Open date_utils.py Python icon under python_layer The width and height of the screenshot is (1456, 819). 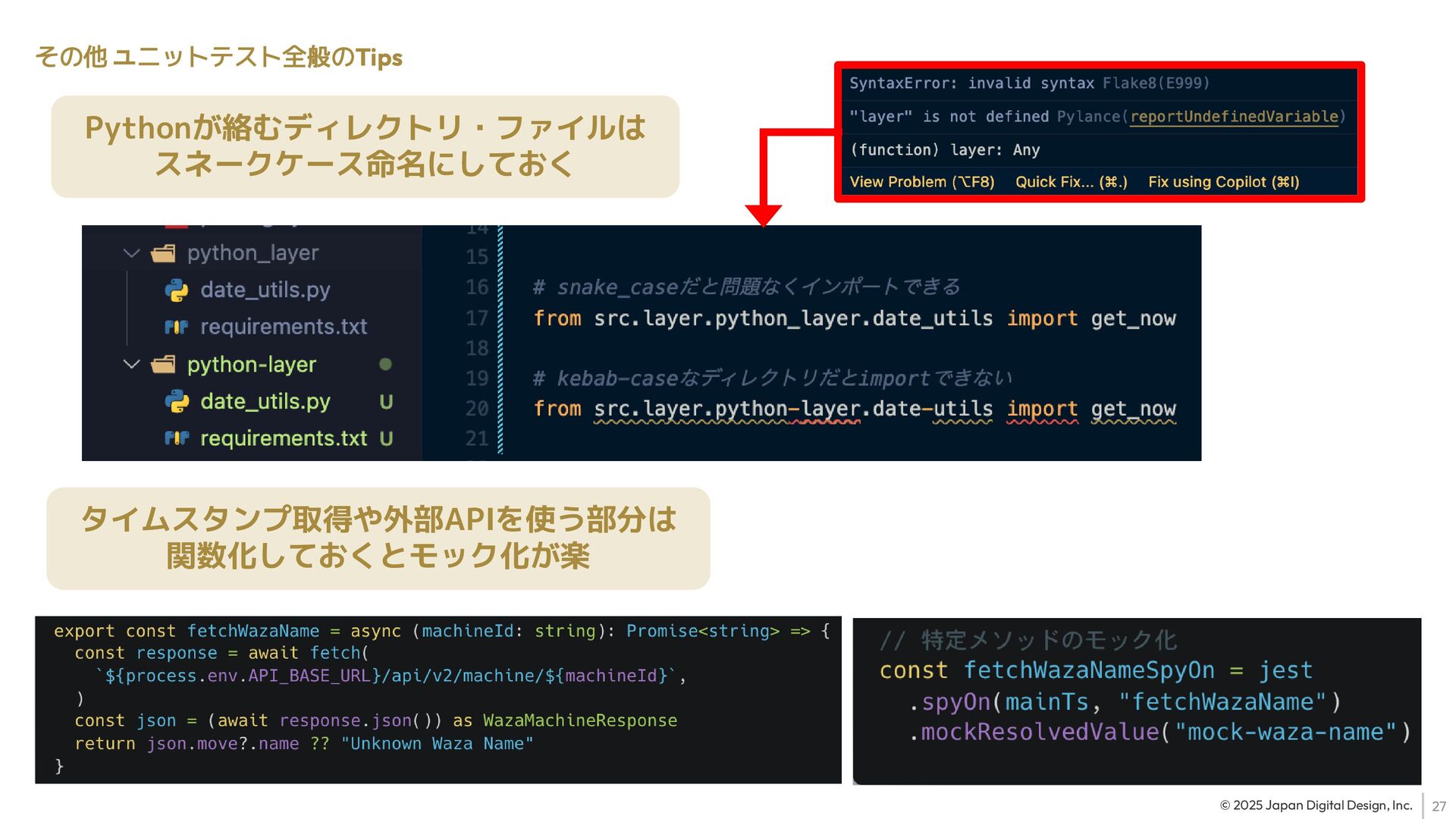[x=177, y=290]
